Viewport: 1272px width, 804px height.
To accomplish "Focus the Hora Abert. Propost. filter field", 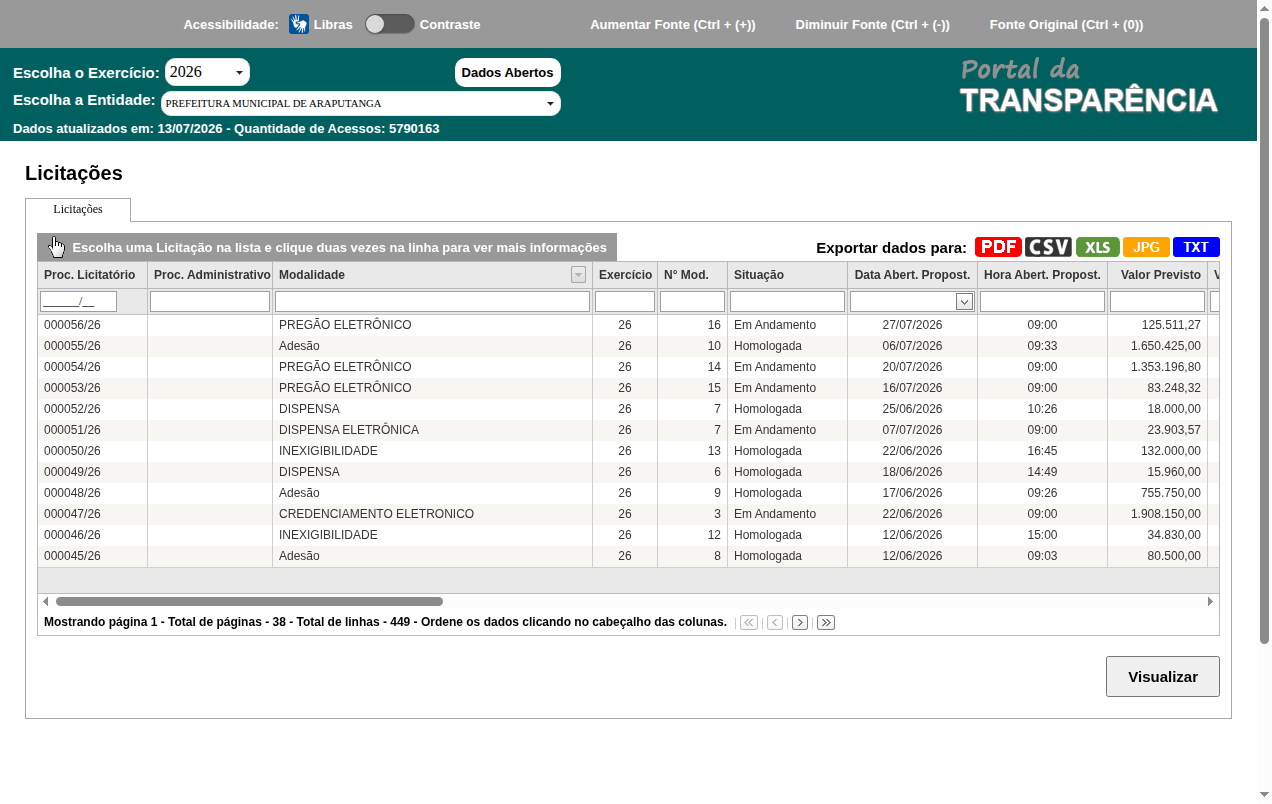I will click(1042, 301).
